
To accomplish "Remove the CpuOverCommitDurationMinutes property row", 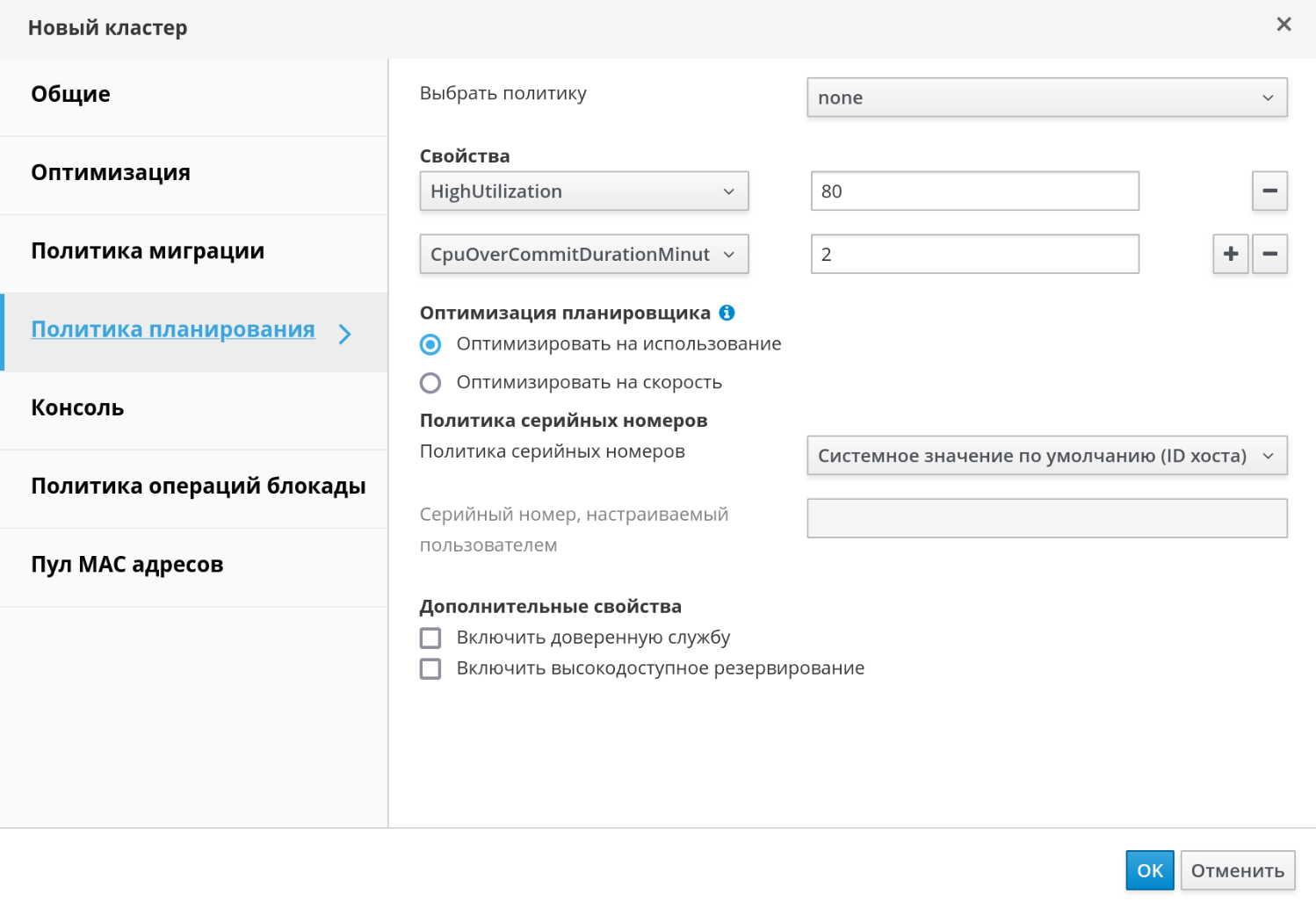I will 1269,255.
